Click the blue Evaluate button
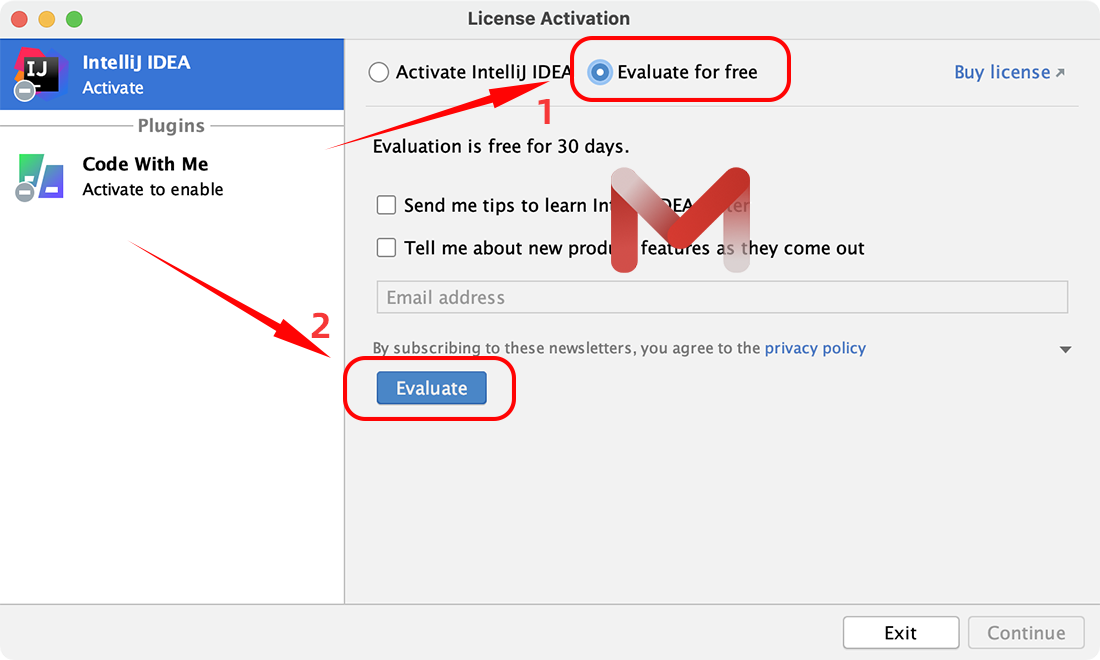1100x660 pixels. point(431,388)
